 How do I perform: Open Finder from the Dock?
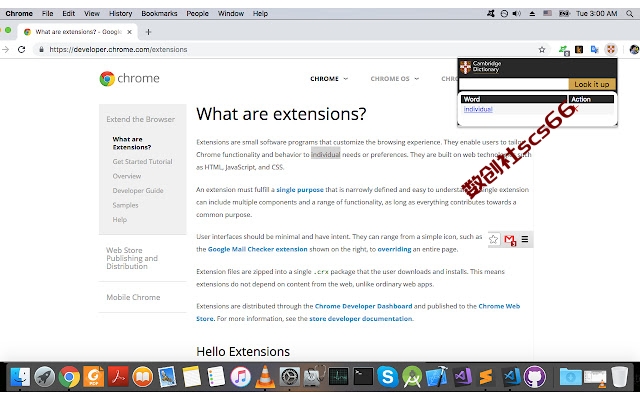point(20,376)
